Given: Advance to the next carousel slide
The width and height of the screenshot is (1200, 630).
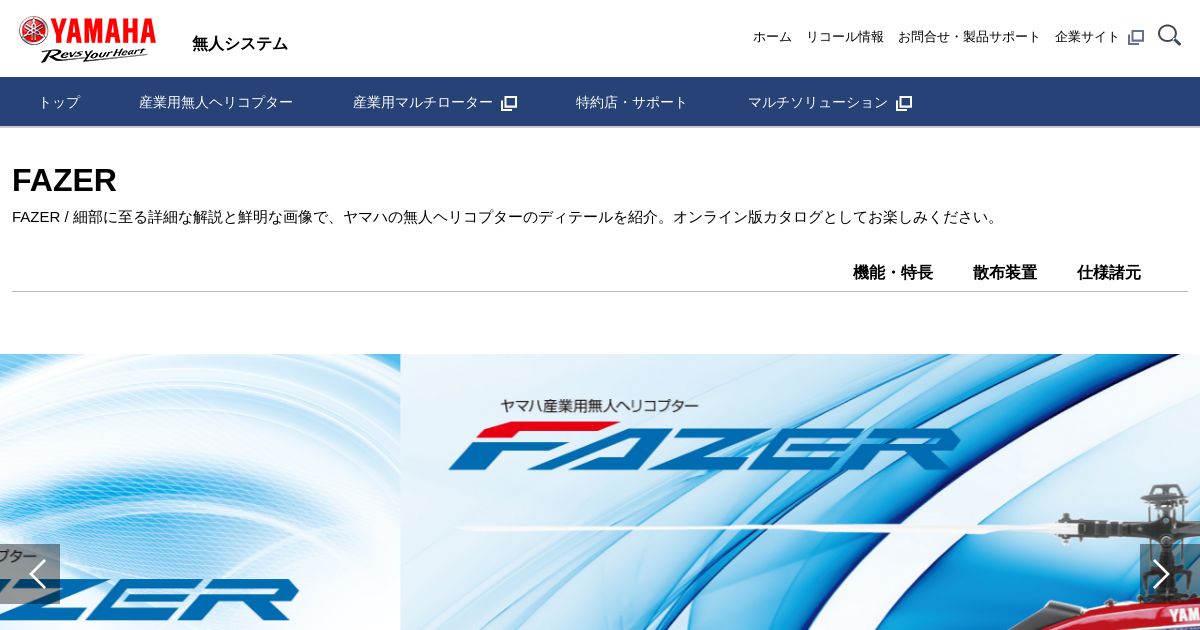Looking at the screenshot, I should [x=1170, y=574].
